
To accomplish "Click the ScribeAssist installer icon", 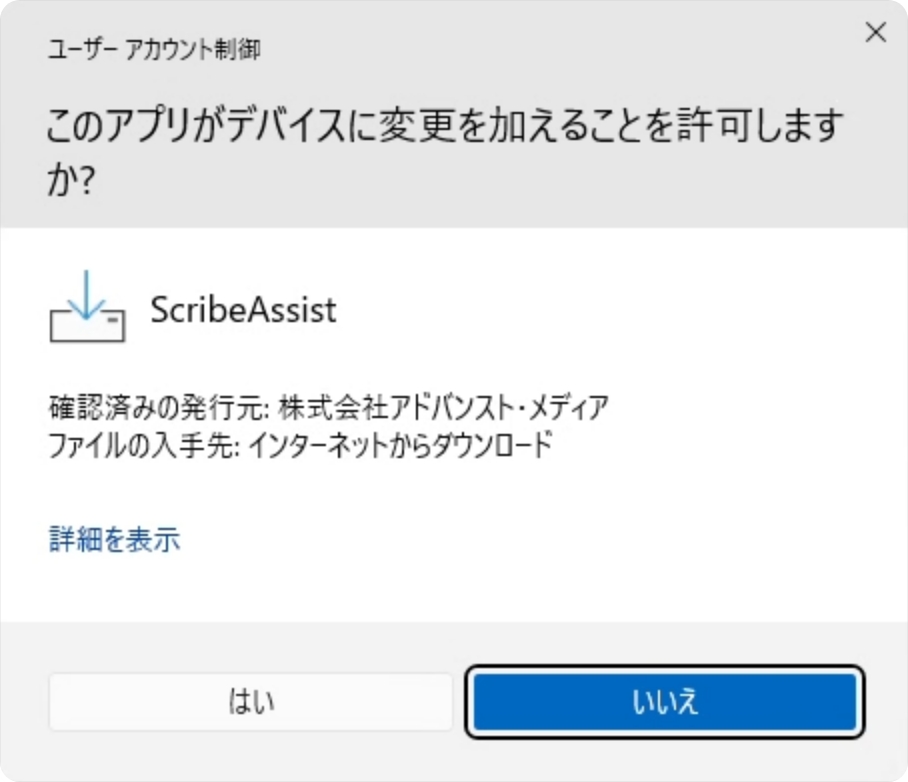I will [x=88, y=307].
